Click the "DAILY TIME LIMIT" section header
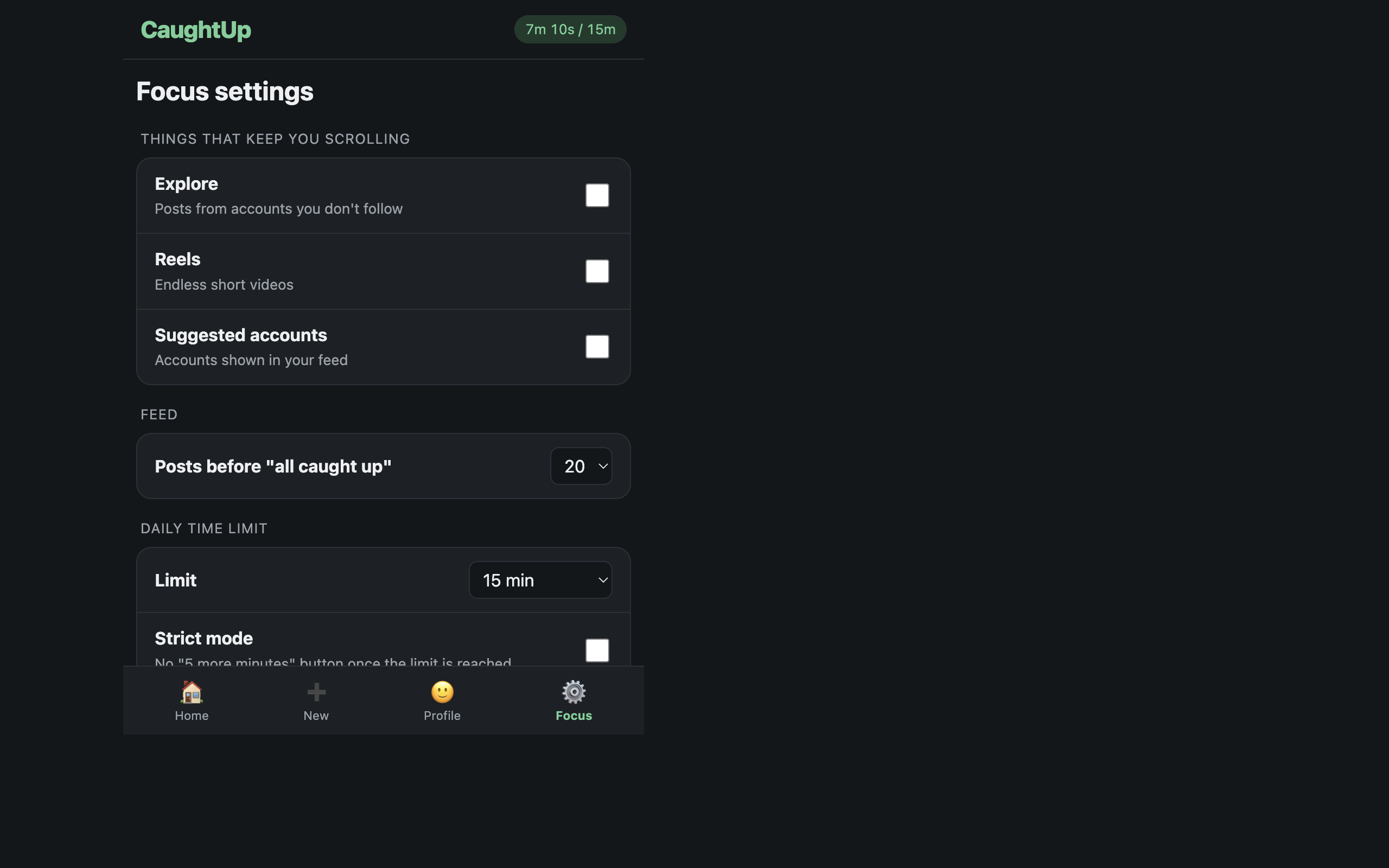This screenshot has width=1389, height=868. tap(204, 529)
